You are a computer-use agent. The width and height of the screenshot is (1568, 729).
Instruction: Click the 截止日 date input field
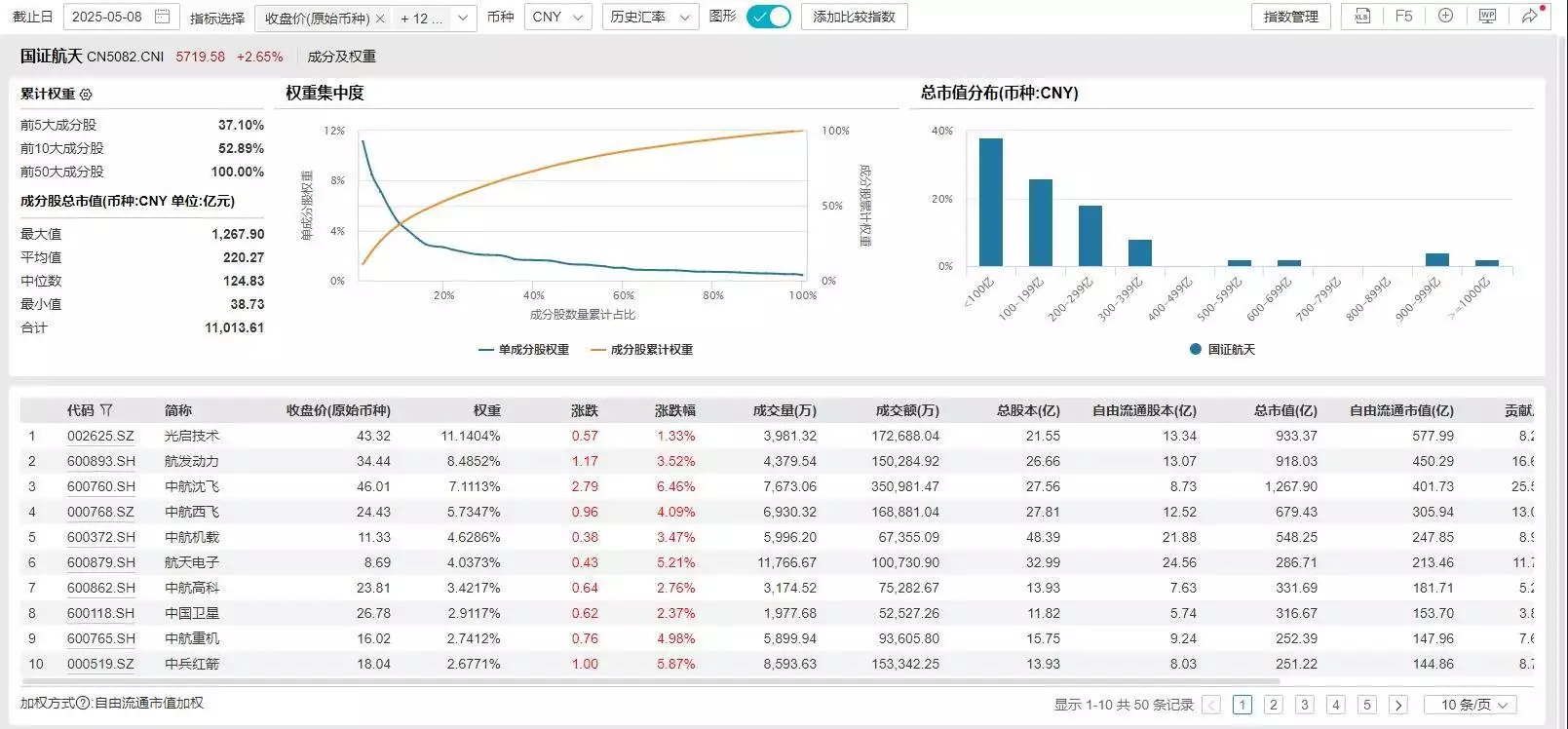tap(121, 17)
